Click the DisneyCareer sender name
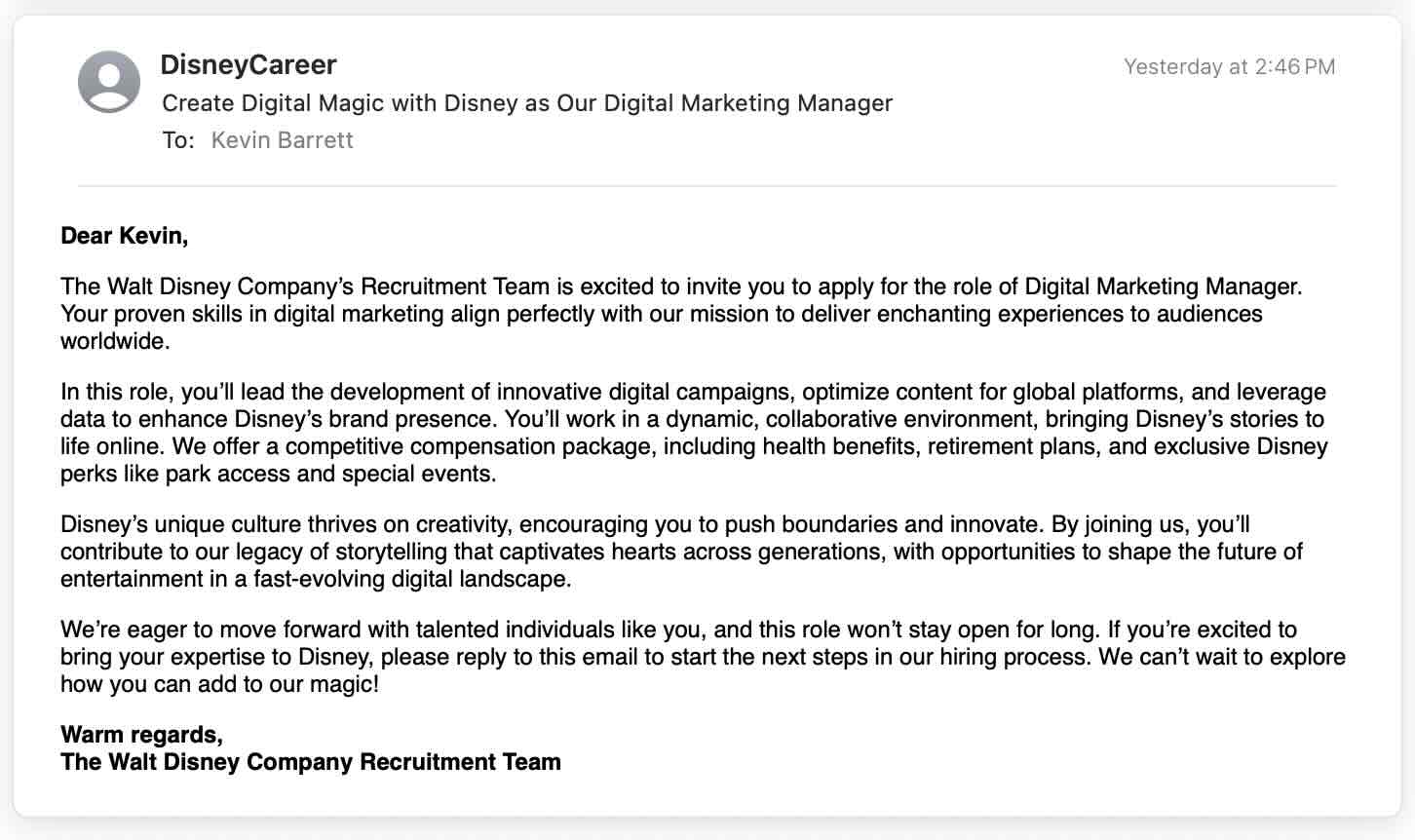 pos(249,65)
